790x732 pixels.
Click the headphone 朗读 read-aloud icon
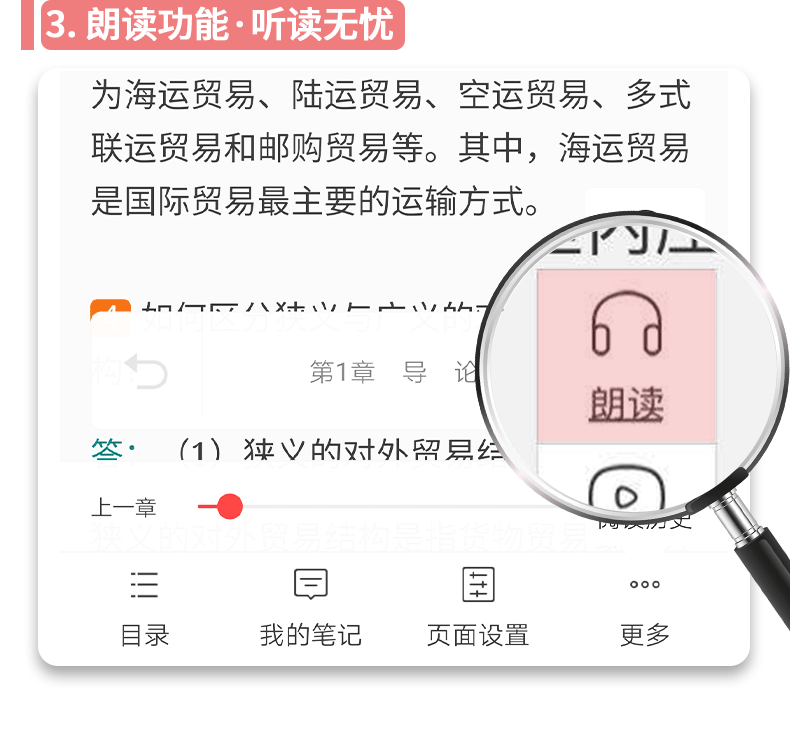pyautogui.click(x=626, y=322)
